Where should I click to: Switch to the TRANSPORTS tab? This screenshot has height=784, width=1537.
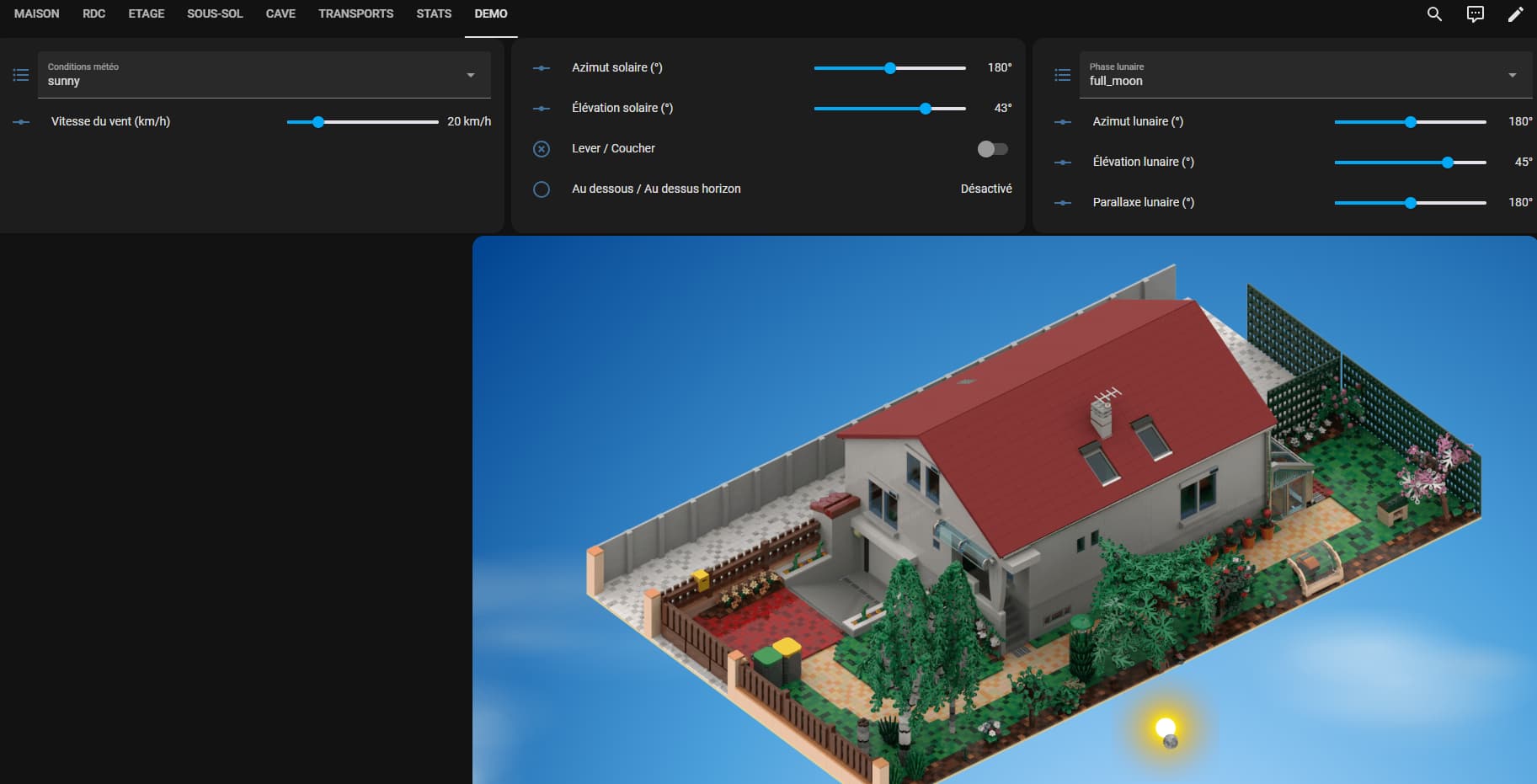click(355, 14)
